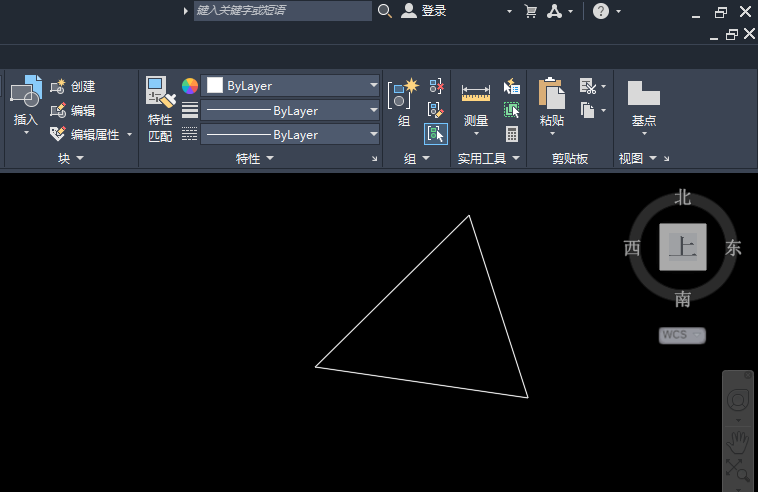The height and width of the screenshot is (492, 758).
Task: Click the Help question mark icon
Action: 601,11
